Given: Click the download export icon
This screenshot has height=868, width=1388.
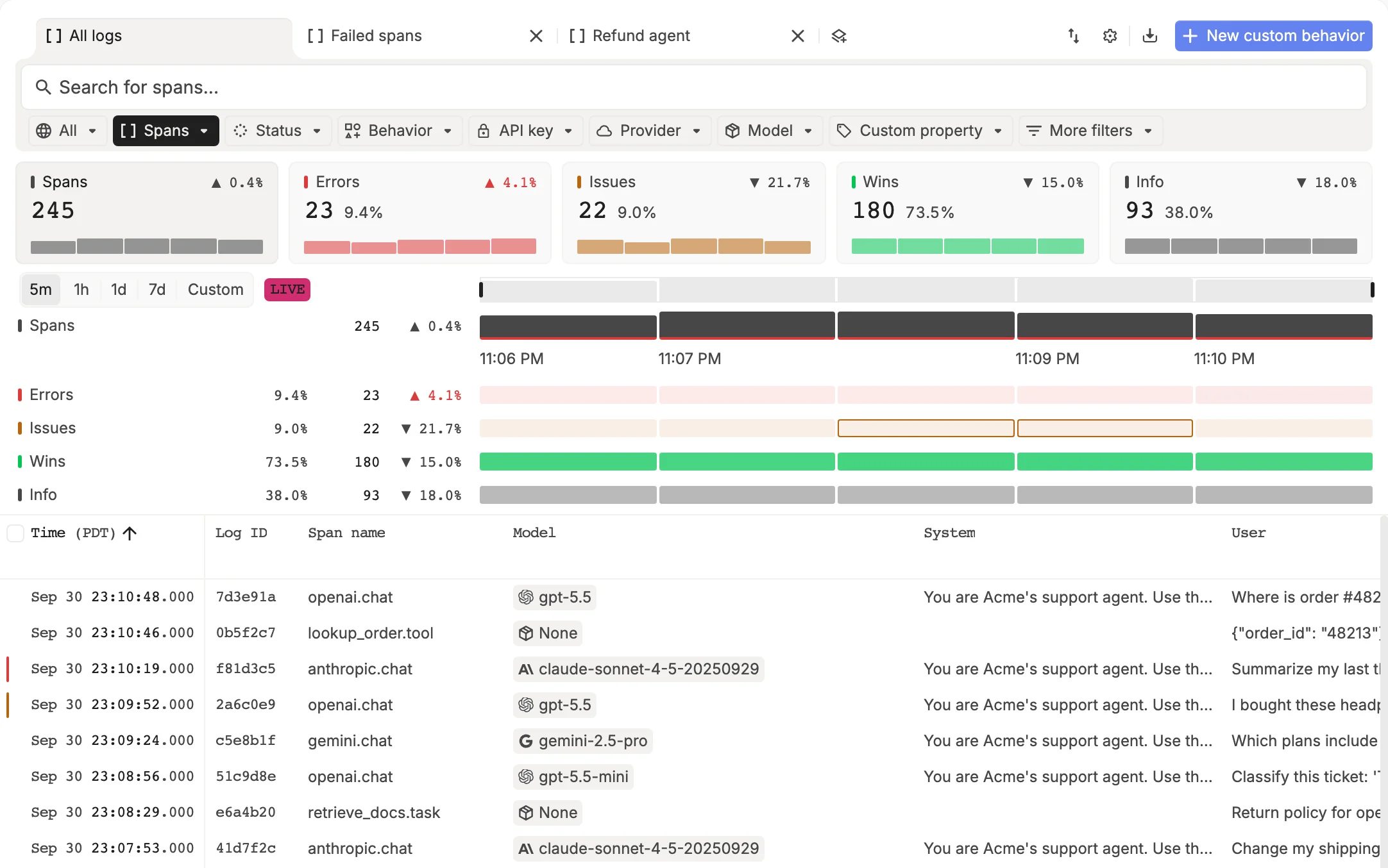Looking at the screenshot, I should pos(1150,36).
